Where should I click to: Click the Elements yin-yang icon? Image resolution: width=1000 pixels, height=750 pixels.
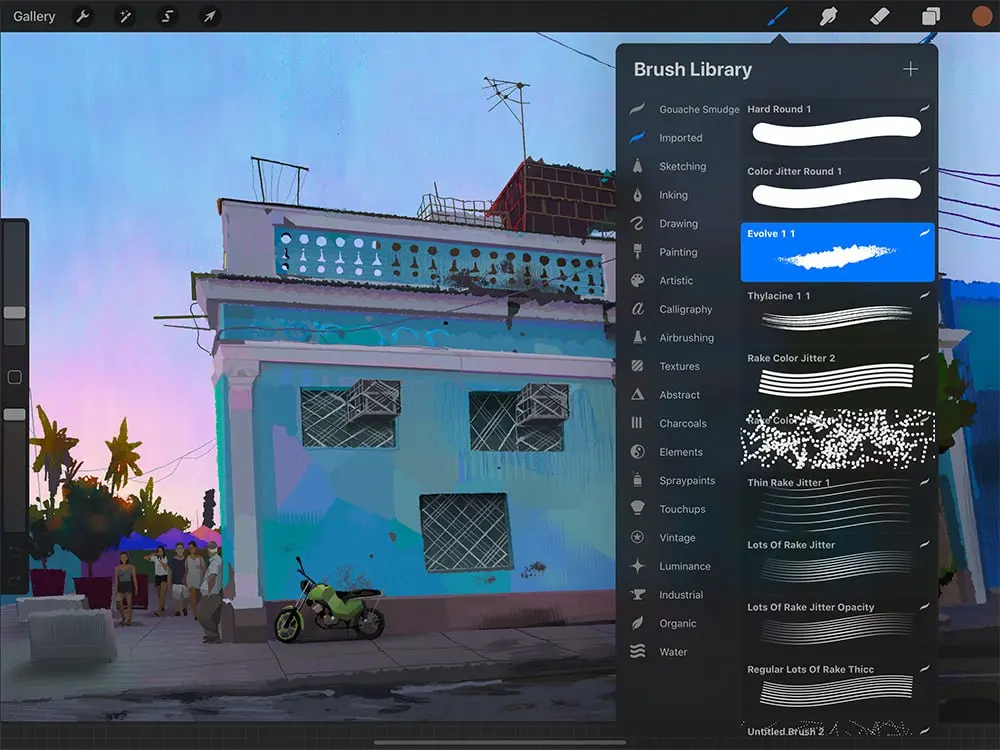(637, 452)
